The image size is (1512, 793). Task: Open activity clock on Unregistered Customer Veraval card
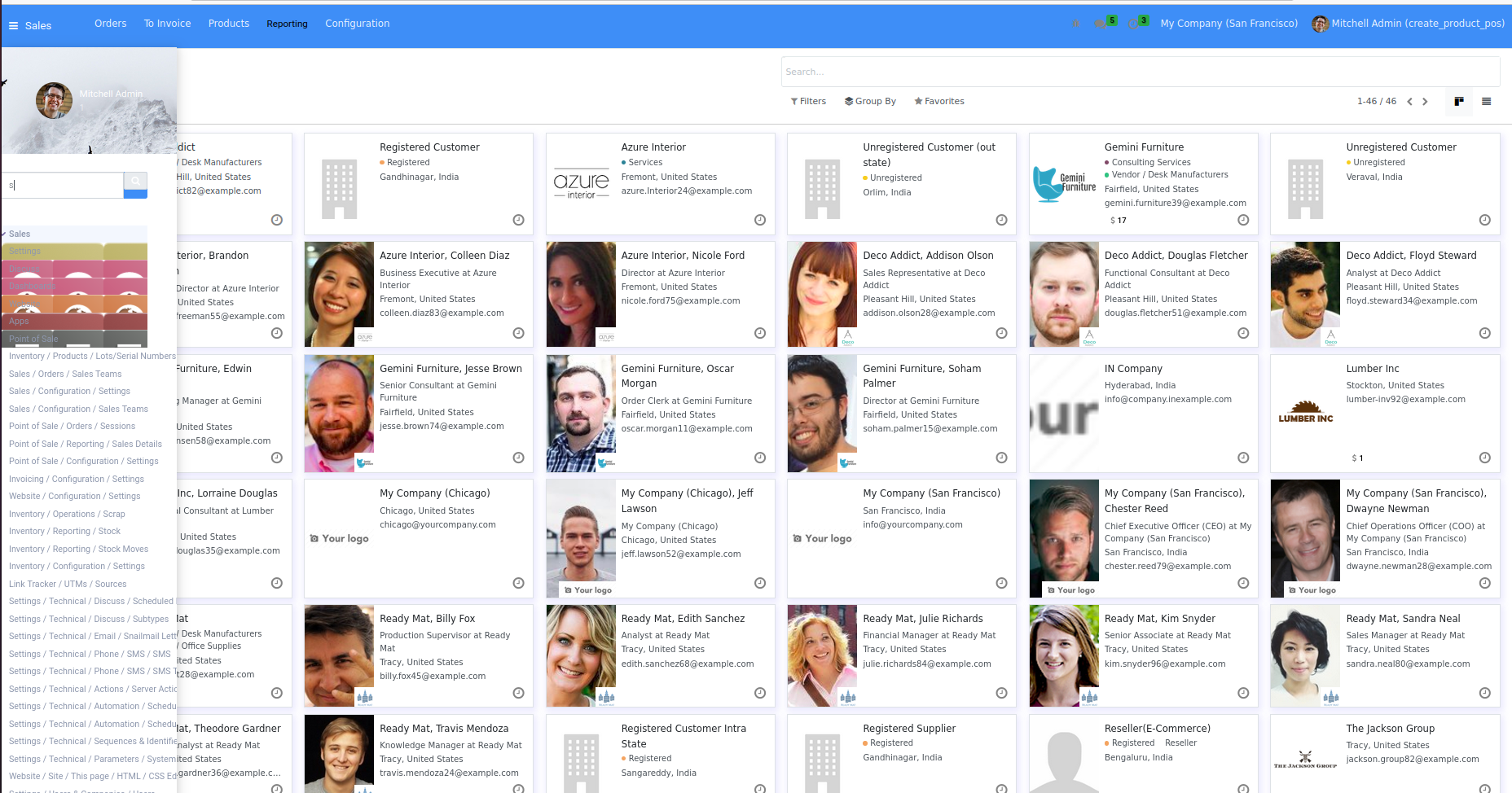point(1485,220)
